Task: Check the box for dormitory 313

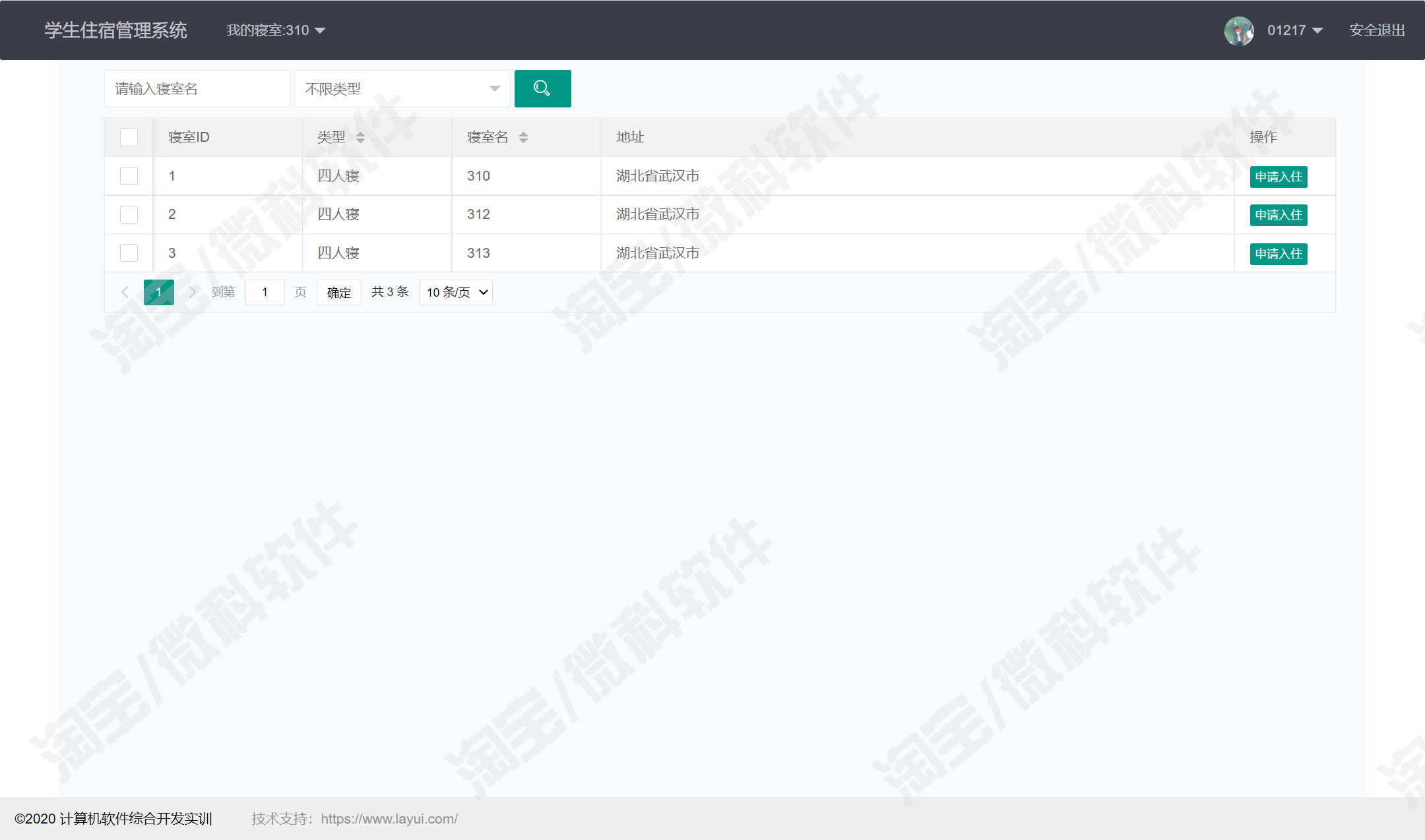Action: 129,253
